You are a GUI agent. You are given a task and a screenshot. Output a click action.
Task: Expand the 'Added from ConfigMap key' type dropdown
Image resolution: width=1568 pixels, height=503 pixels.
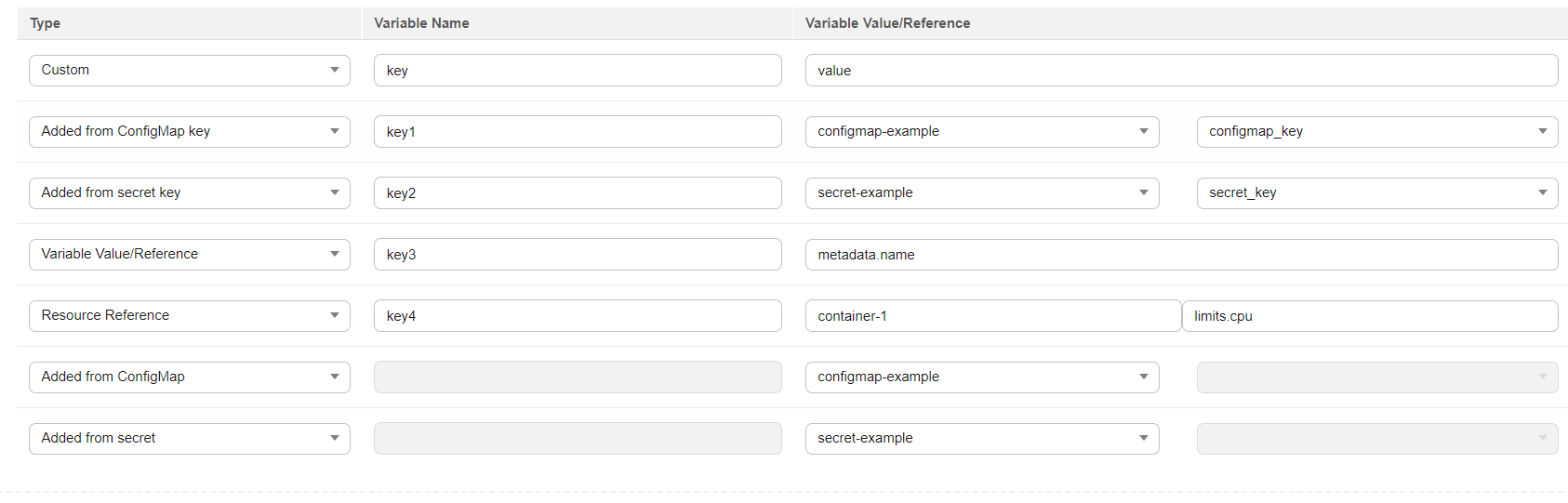click(x=189, y=132)
